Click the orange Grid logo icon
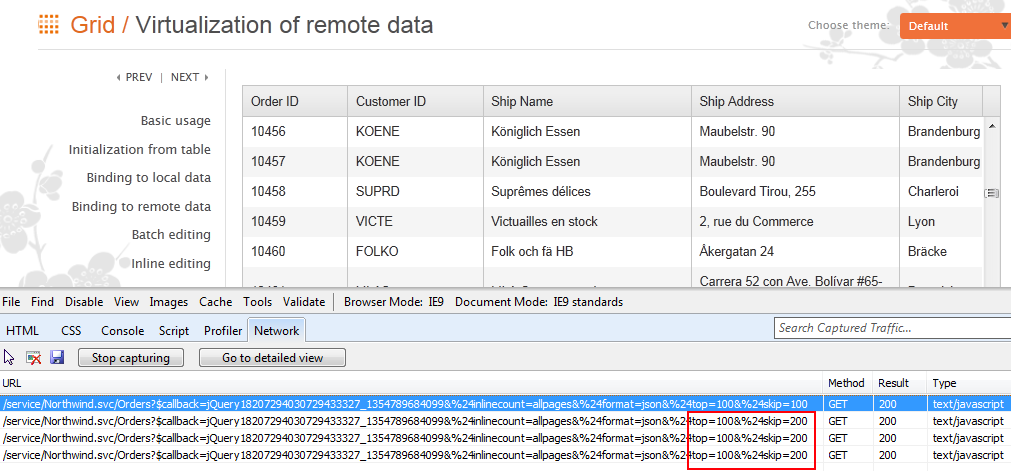1011x471 pixels. (x=48, y=25)
